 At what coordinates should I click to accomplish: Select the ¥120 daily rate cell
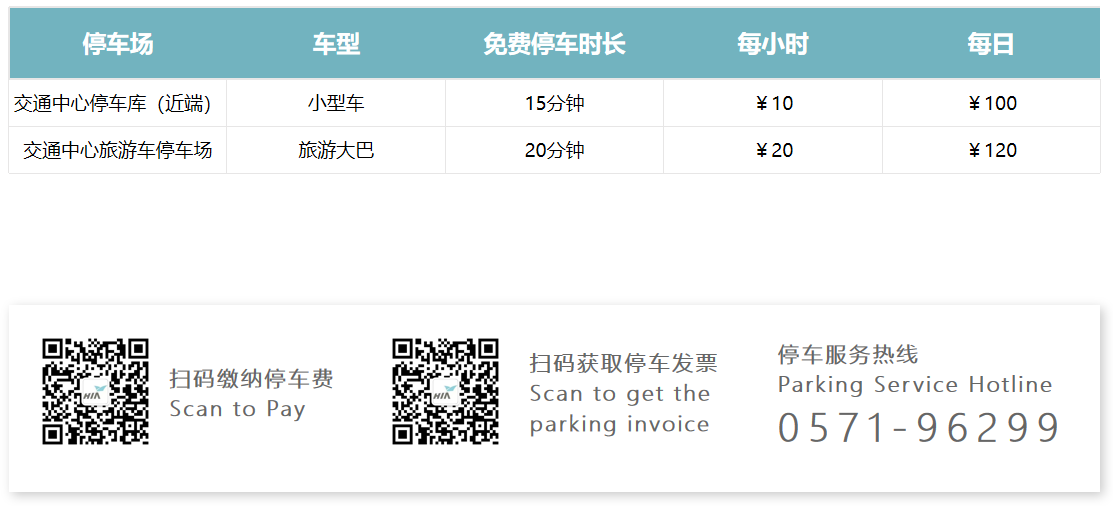click(x=991, y=150)
